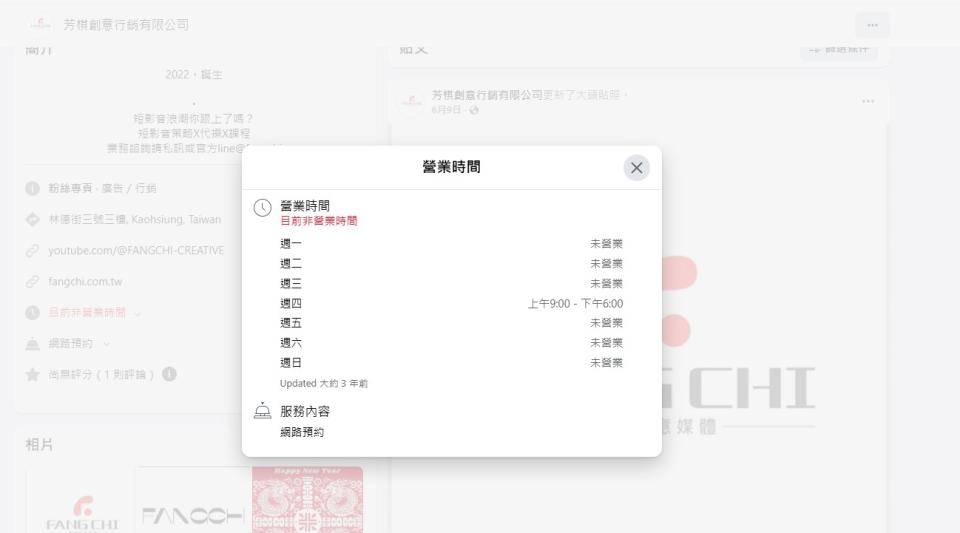Open the red Happy New Year photo thumbnail

[x=307, y=499]
